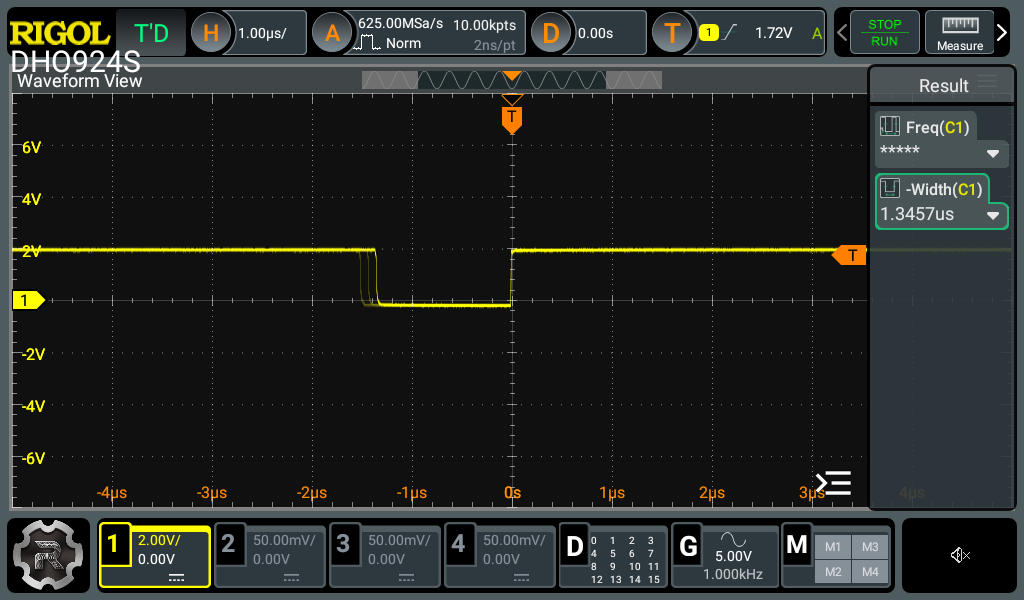Screen dimensions: 1024x600
Task: Go to next toolbar page with right arrow
Action: (1002, 32)
